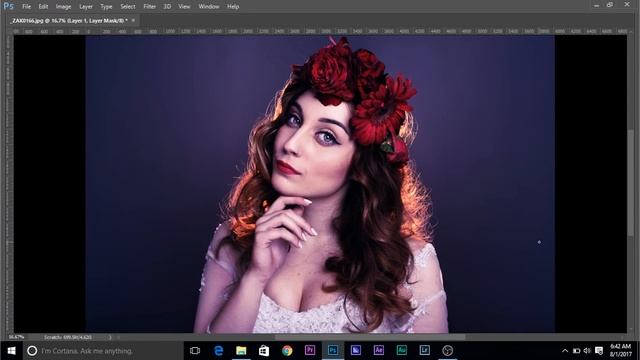Image resolution: width=640 pixels, height=360 pixels.
Task: Click the vertical canvas scrollbar
Action: (631, 182)
